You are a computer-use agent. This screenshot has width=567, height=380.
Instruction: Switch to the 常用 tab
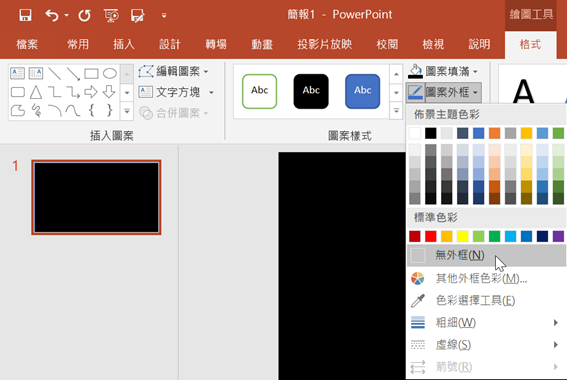[78, 44]
